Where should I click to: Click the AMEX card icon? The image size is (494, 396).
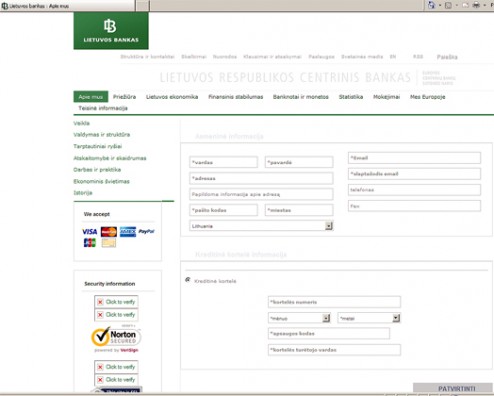(128, 232)
